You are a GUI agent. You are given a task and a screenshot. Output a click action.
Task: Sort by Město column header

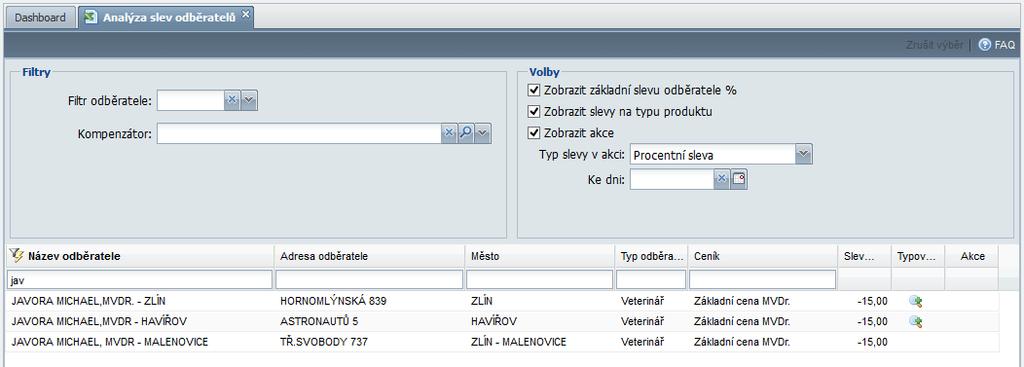pyautogui.click(x=541, y=256)
